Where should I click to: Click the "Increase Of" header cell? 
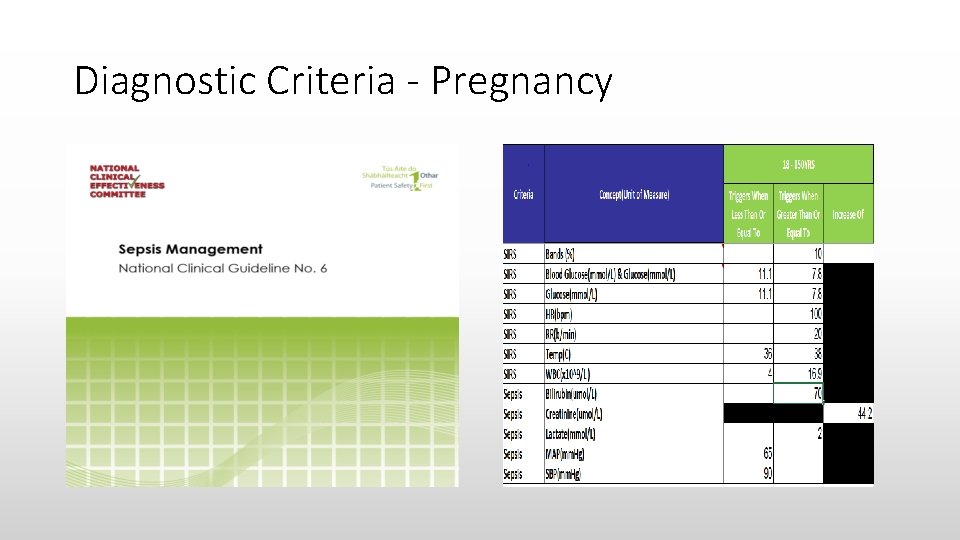849,214
